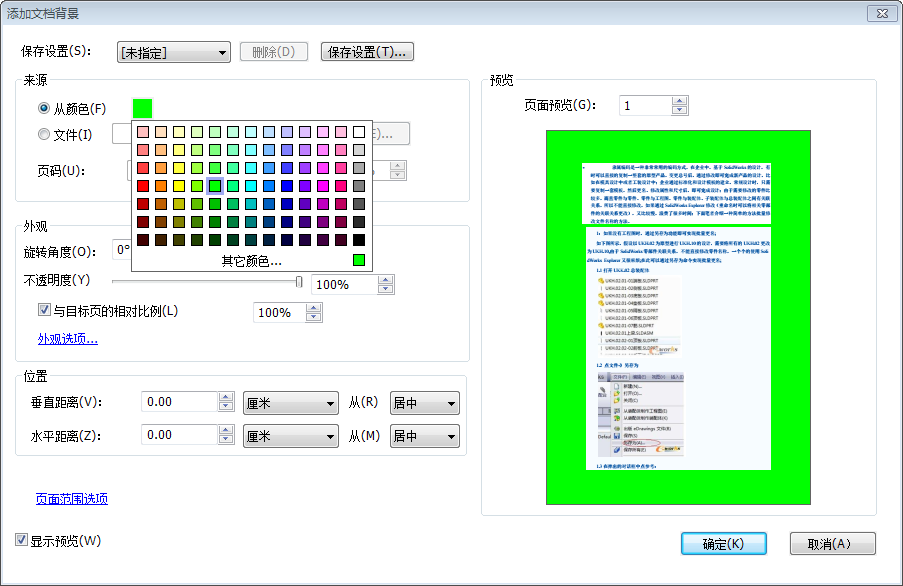The image size is (903, 586).
Task: Toggle the 与目标页的相对比例 checkbox
Action: pyautogui.click(x=44, y=311)
